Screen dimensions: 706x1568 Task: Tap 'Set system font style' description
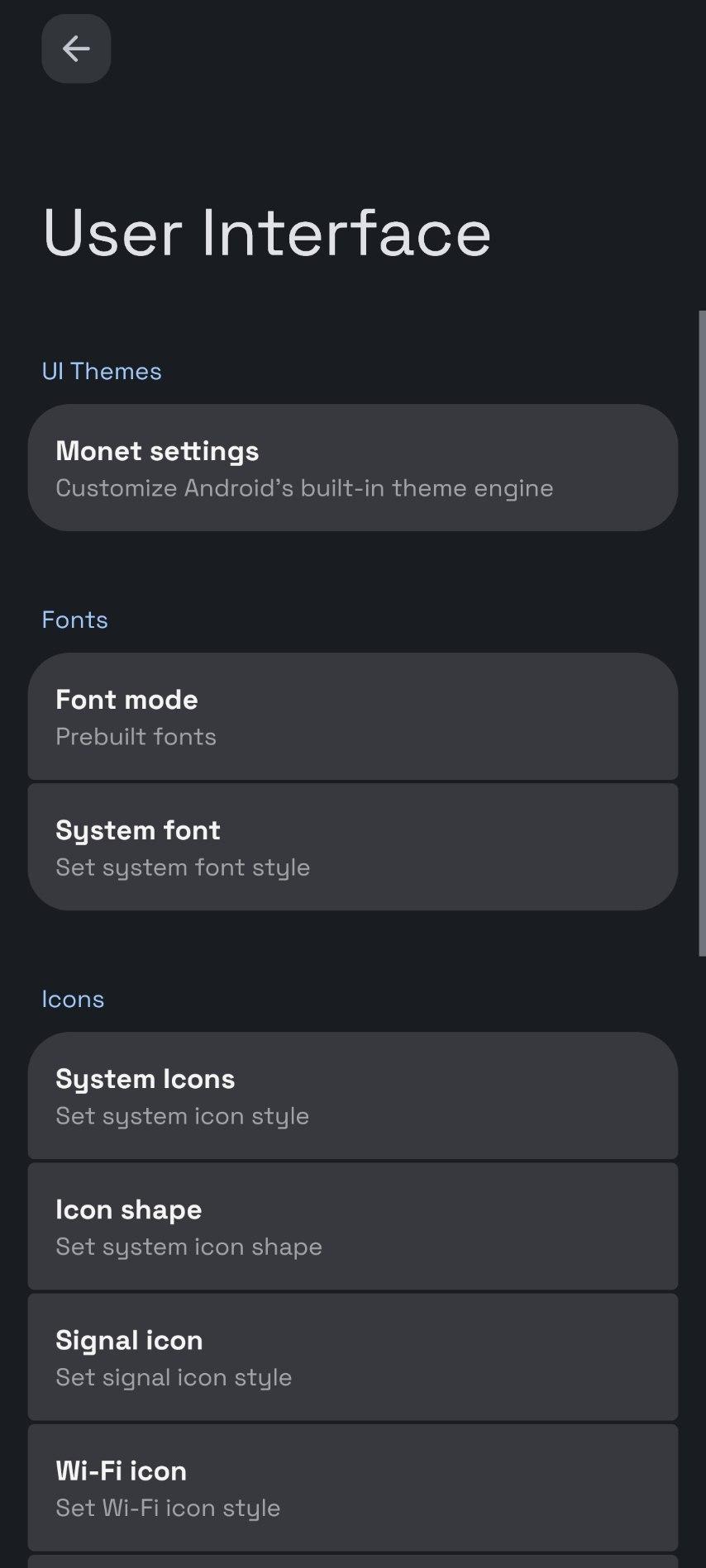pyautogui.click(x=183, y=867)
